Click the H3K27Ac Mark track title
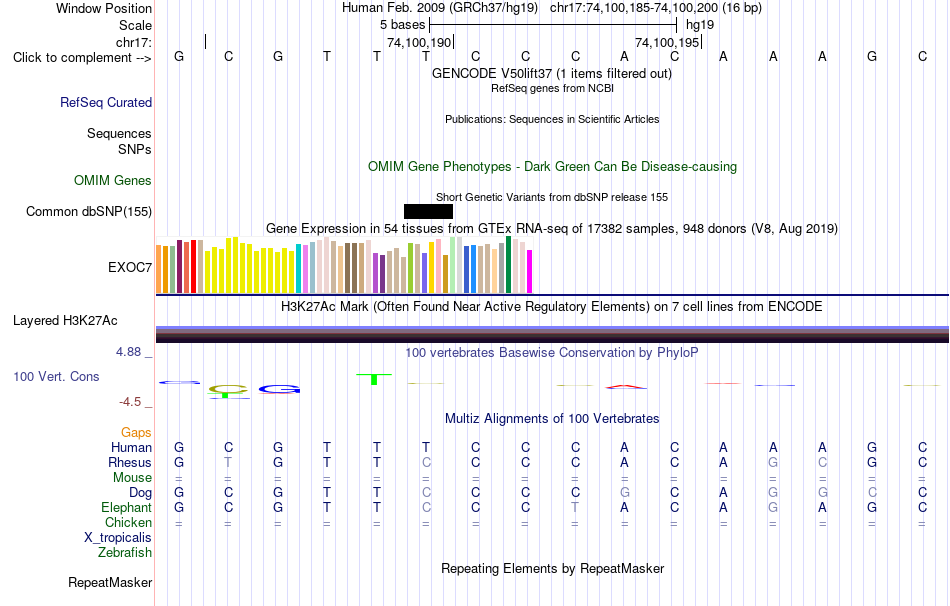The width and height of the screenshot is (950, 606). click(552, 307)
